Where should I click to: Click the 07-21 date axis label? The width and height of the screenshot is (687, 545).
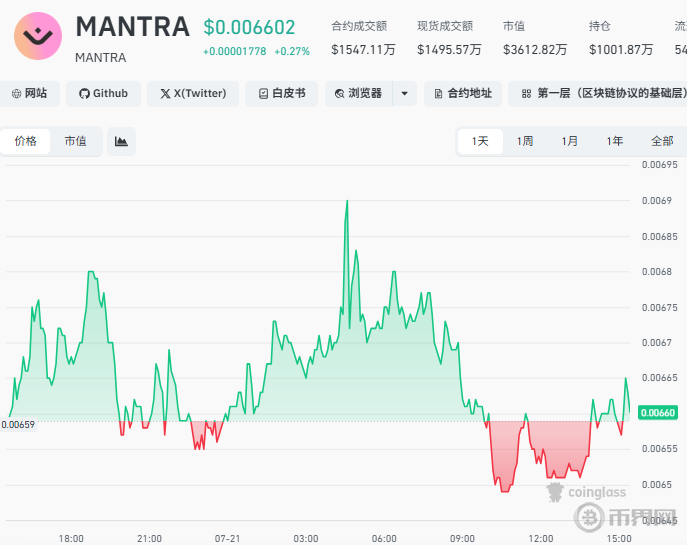click(227, 538)
